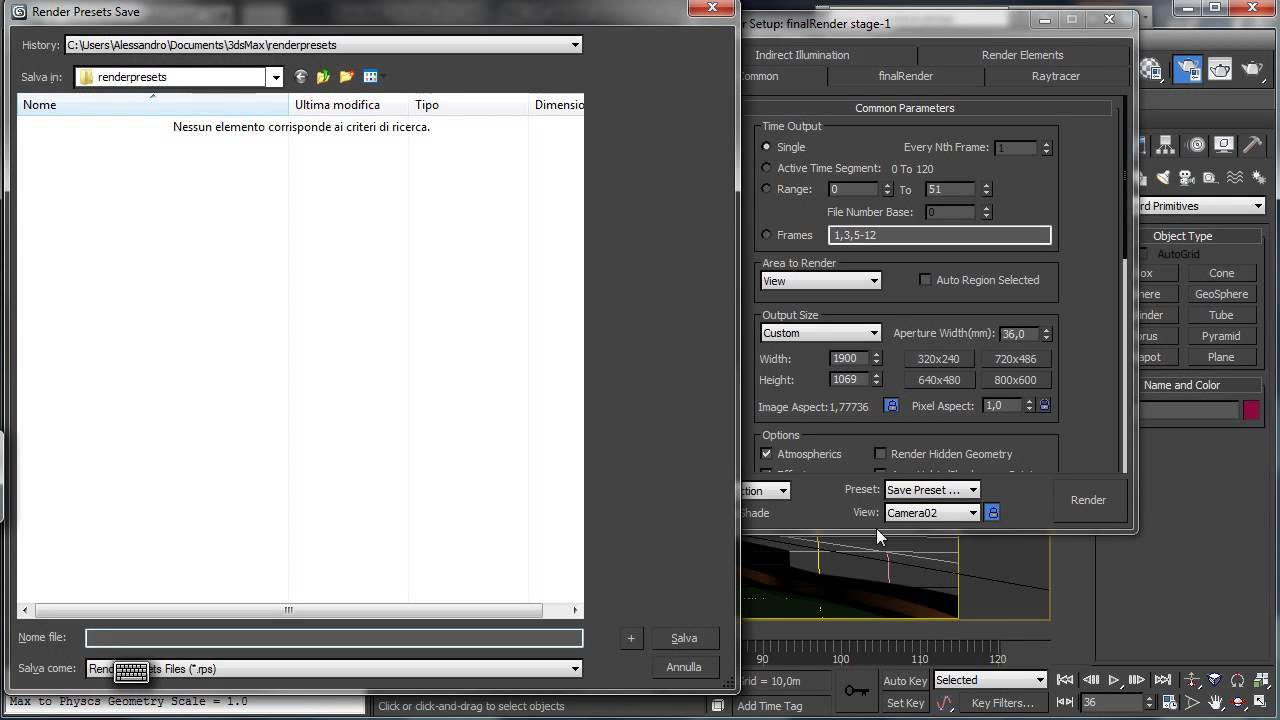Toggle the Pixel Aspect lock icon
The image size is (1280, 720).
tap(1044, 405)
